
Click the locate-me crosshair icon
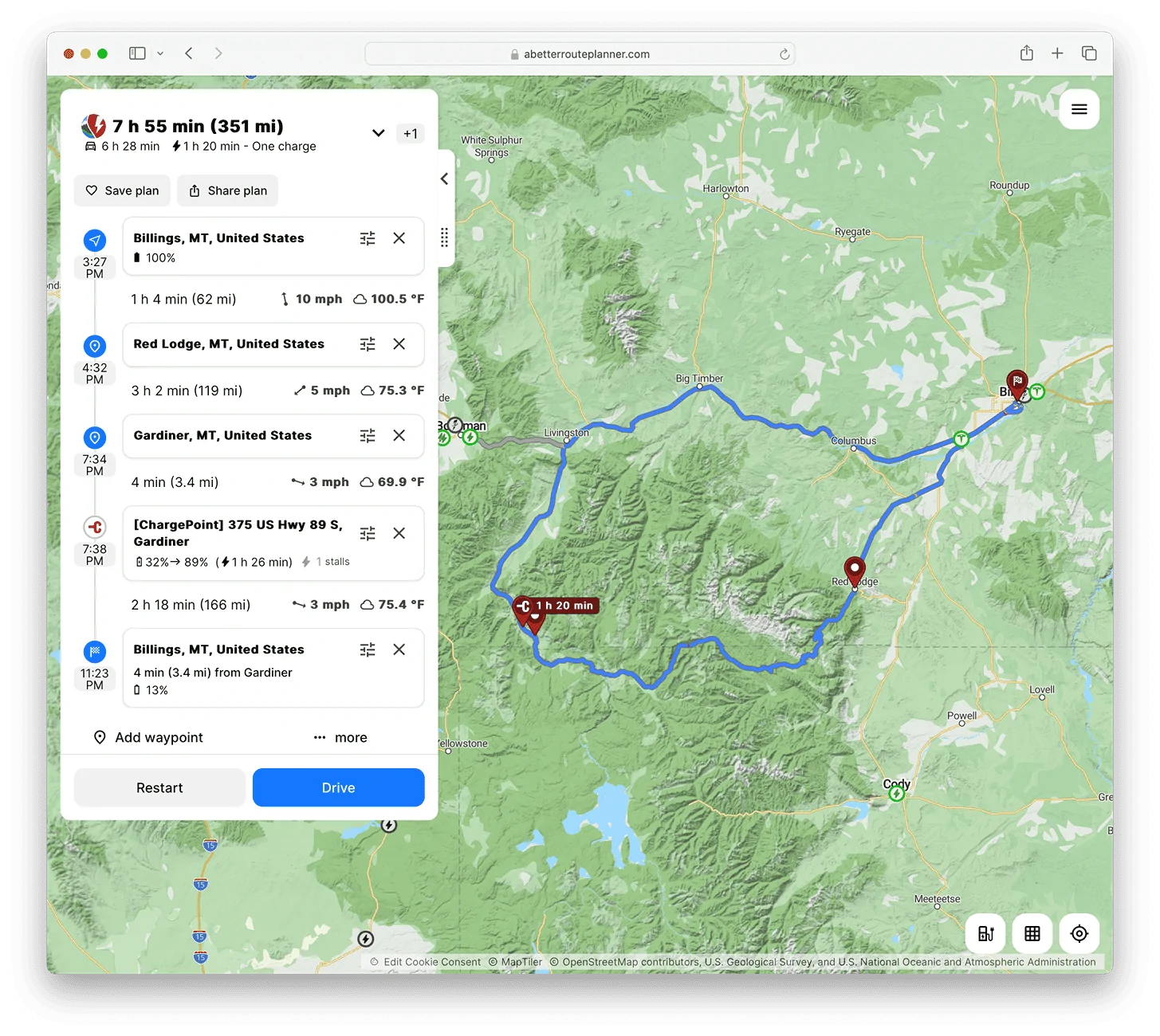[1079, 933]
